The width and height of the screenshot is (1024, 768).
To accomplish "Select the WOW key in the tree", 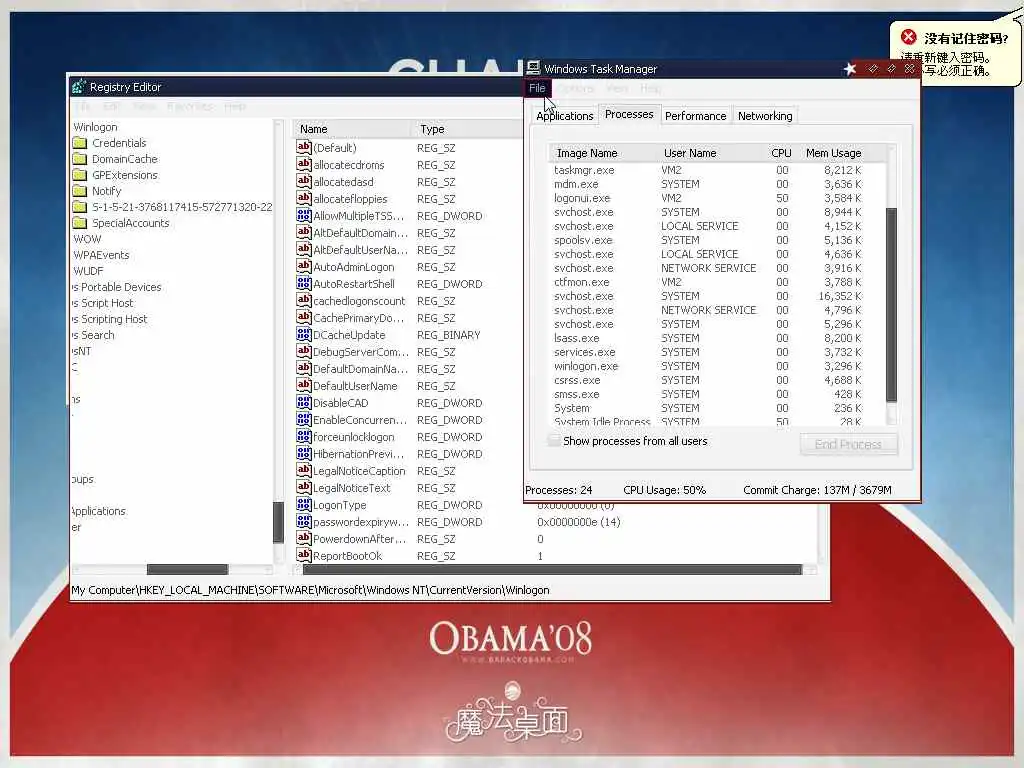I will 87,239.
